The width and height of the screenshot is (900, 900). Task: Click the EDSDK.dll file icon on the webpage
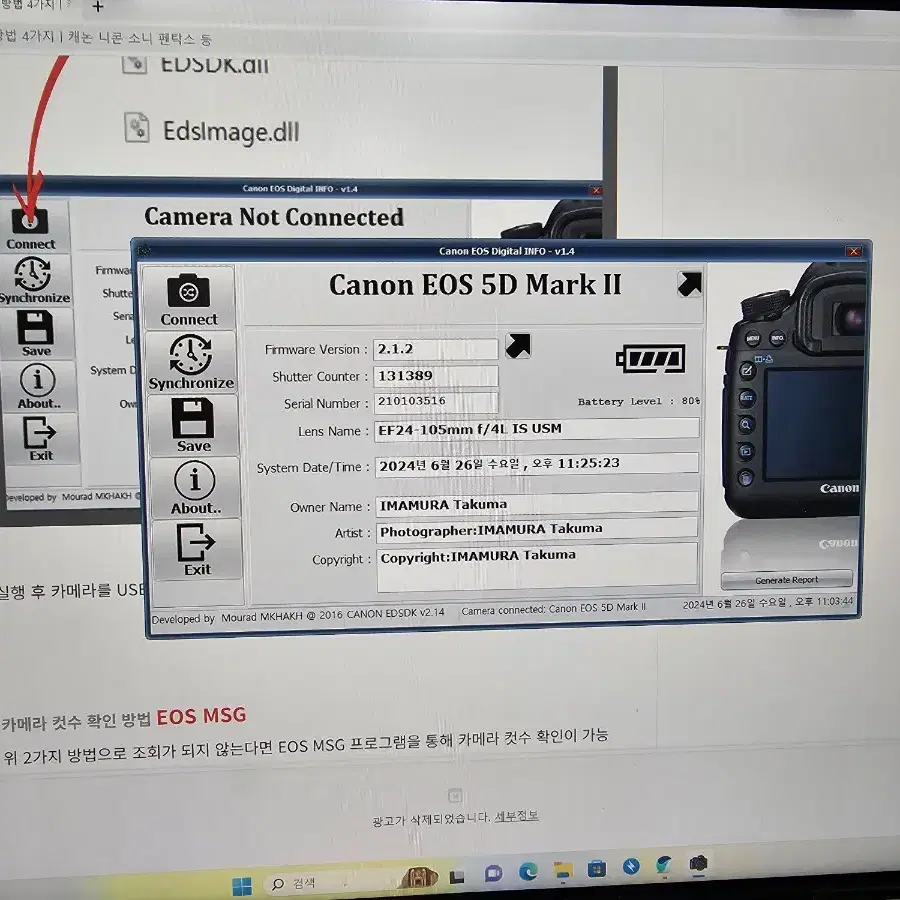click(x=134, y=64)
